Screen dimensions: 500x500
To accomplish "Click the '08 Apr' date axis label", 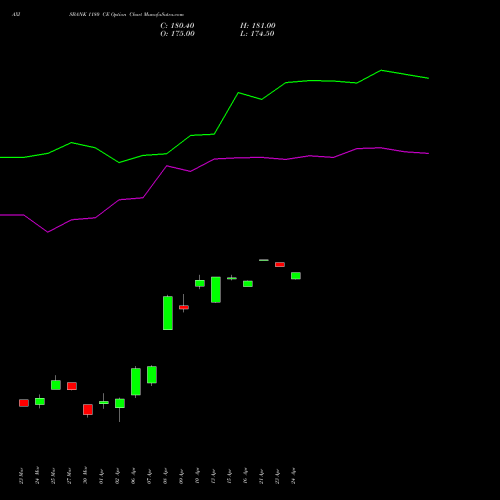I will point(165,476).
